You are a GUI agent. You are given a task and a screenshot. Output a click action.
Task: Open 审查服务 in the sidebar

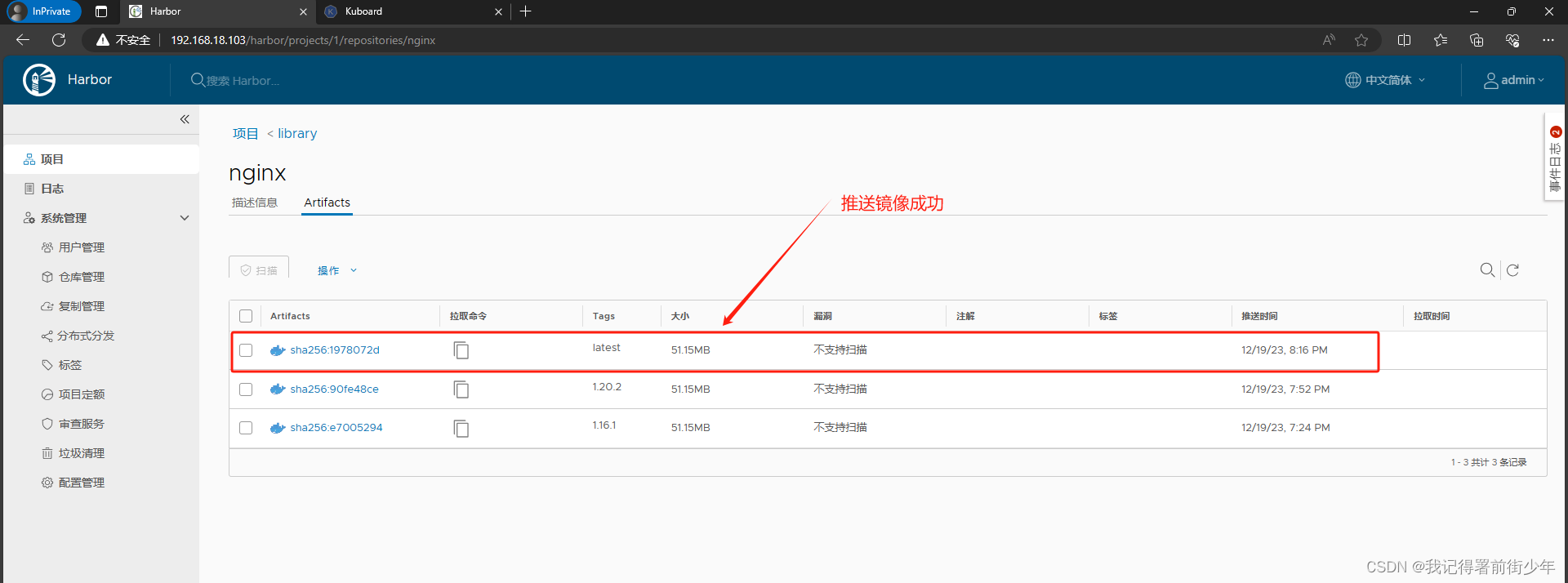pyautogui.click(x=81, y=424)
